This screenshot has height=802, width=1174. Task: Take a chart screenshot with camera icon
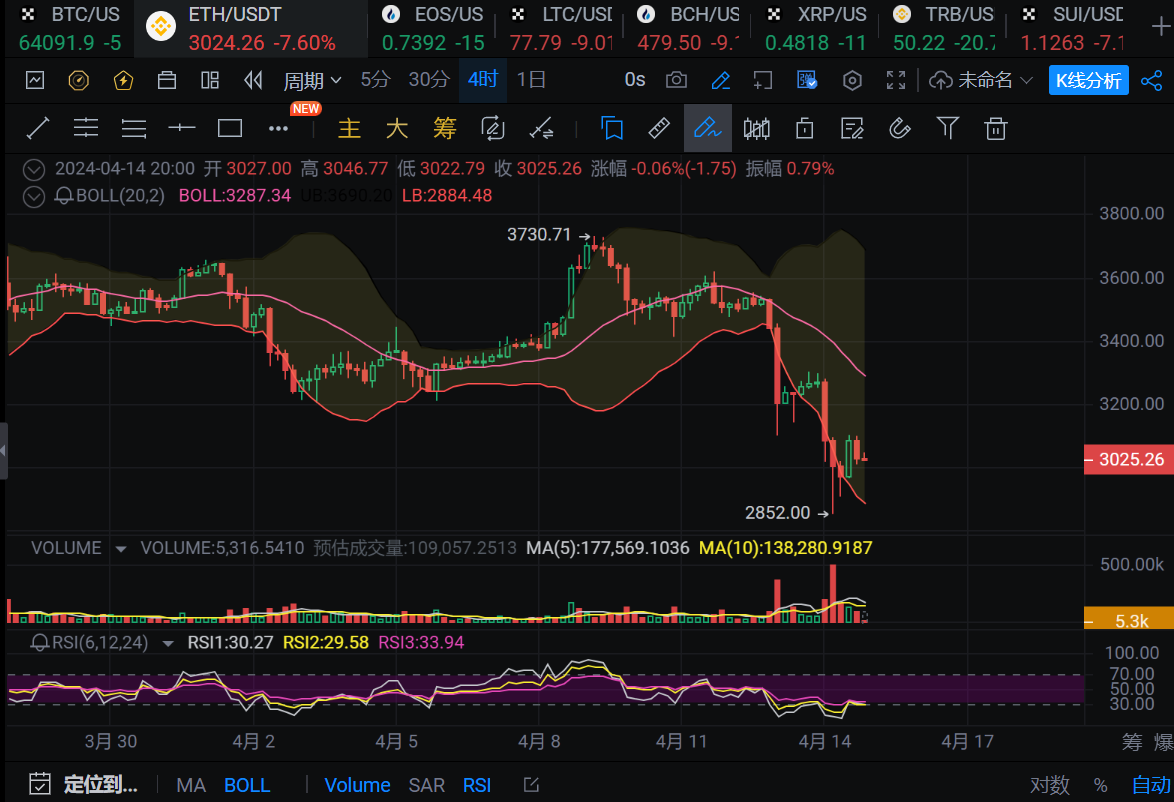coord(677,80)
